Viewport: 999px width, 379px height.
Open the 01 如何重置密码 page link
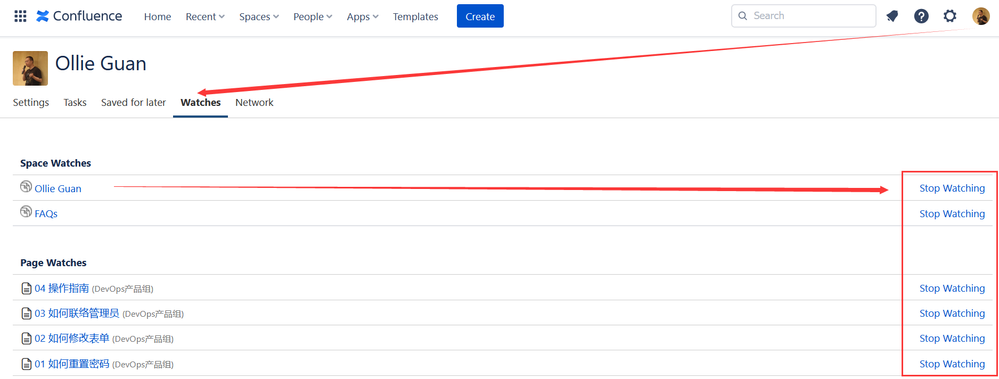pos(72,364)
